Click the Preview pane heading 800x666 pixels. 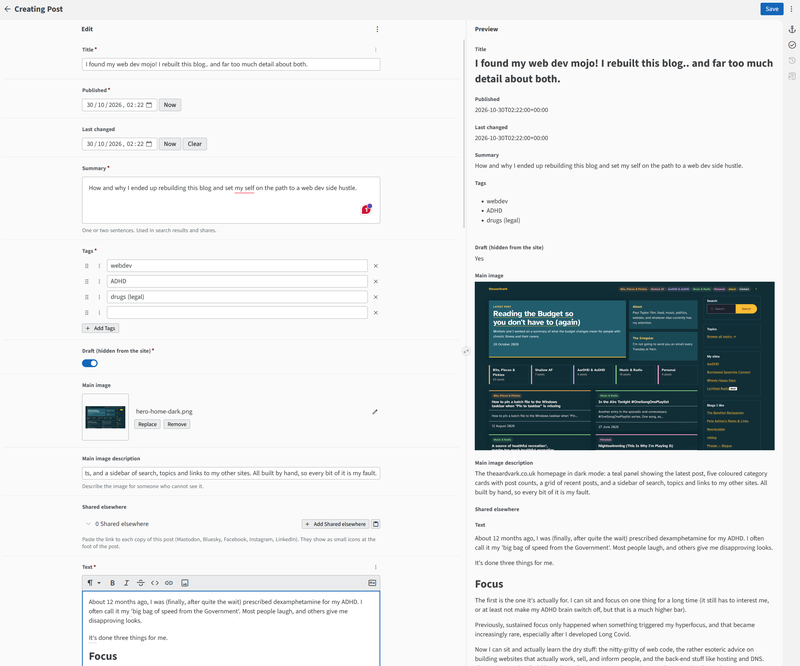click(486, 29)
